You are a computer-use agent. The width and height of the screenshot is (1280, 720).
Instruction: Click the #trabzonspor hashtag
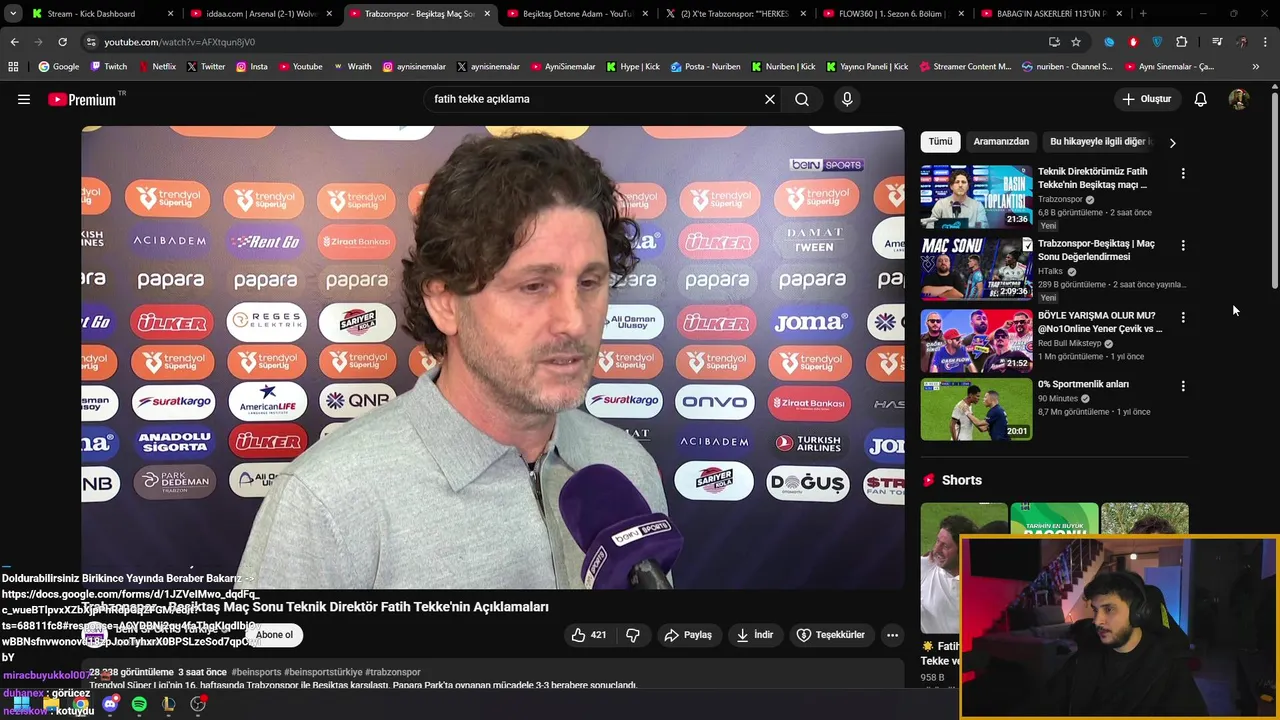(393, 672)
